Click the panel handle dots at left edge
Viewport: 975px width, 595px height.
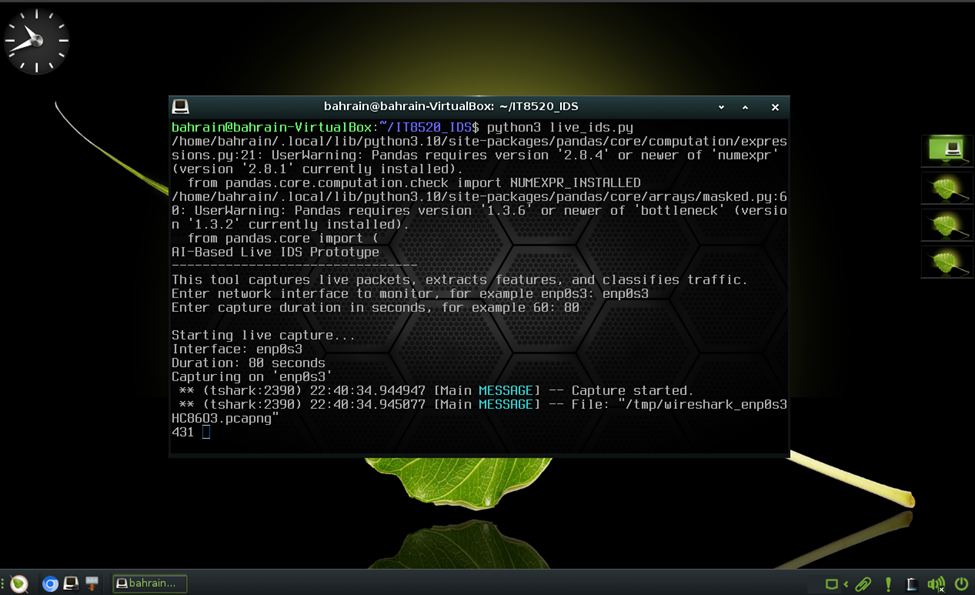pos(2,583)
